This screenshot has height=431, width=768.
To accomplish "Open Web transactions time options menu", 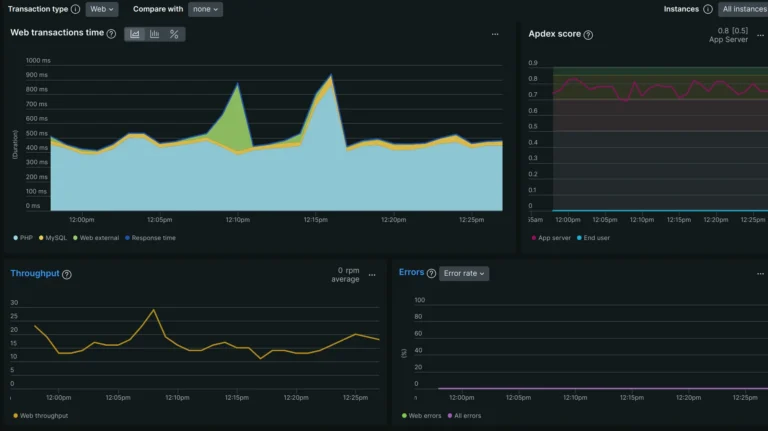I will tap(495, 34).
